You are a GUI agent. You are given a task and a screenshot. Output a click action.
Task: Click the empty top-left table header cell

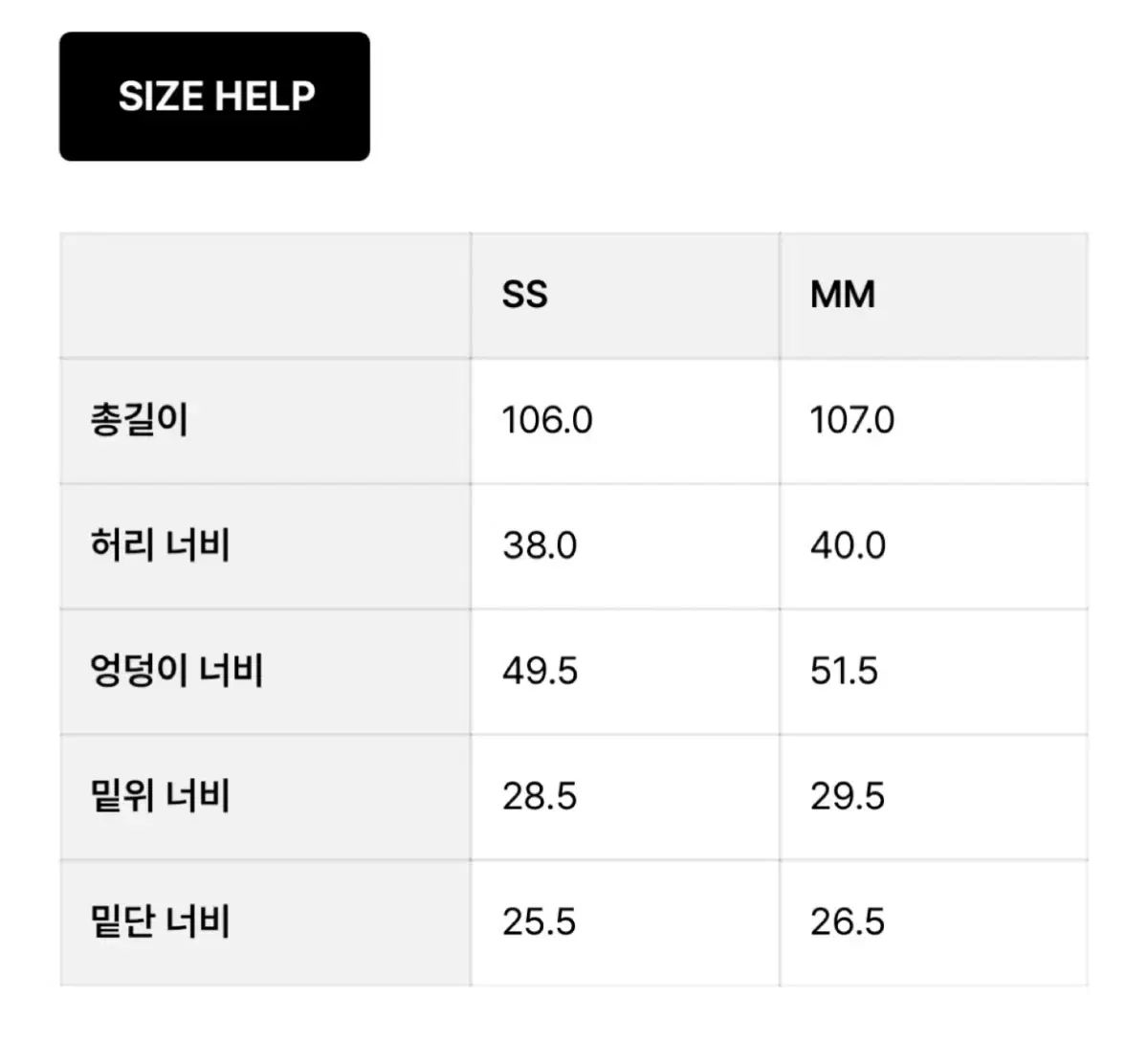(265, 295)
